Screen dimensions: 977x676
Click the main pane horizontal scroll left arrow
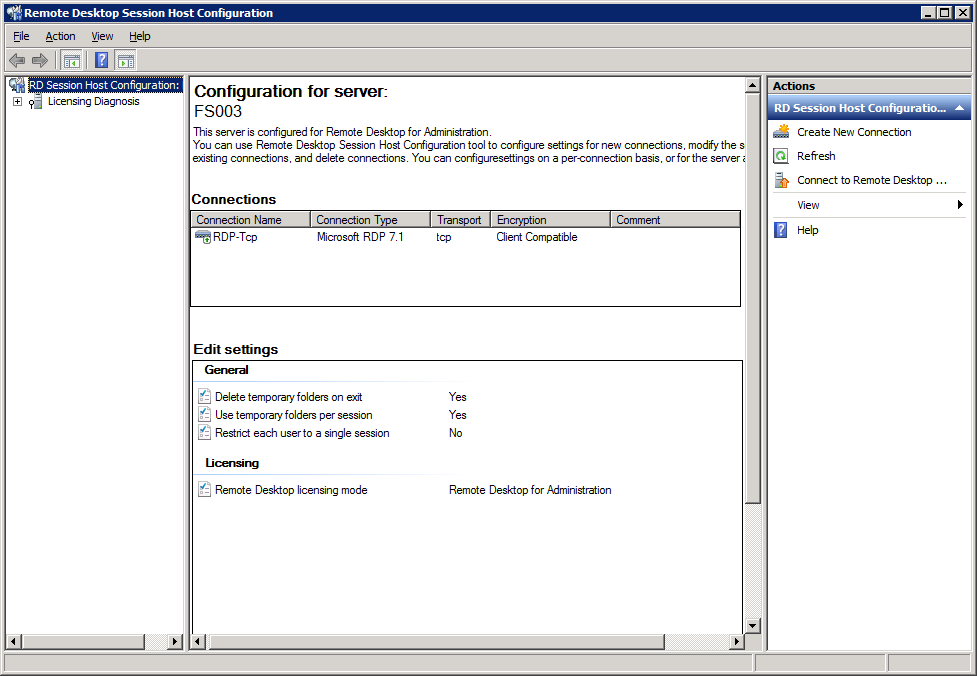pos(198,641)
